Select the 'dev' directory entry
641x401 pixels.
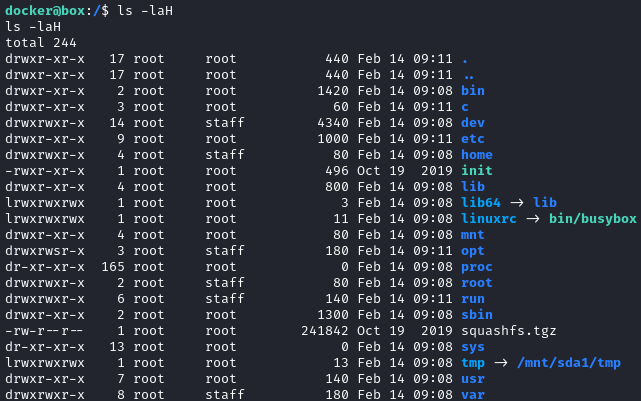(x=473, y=123)
